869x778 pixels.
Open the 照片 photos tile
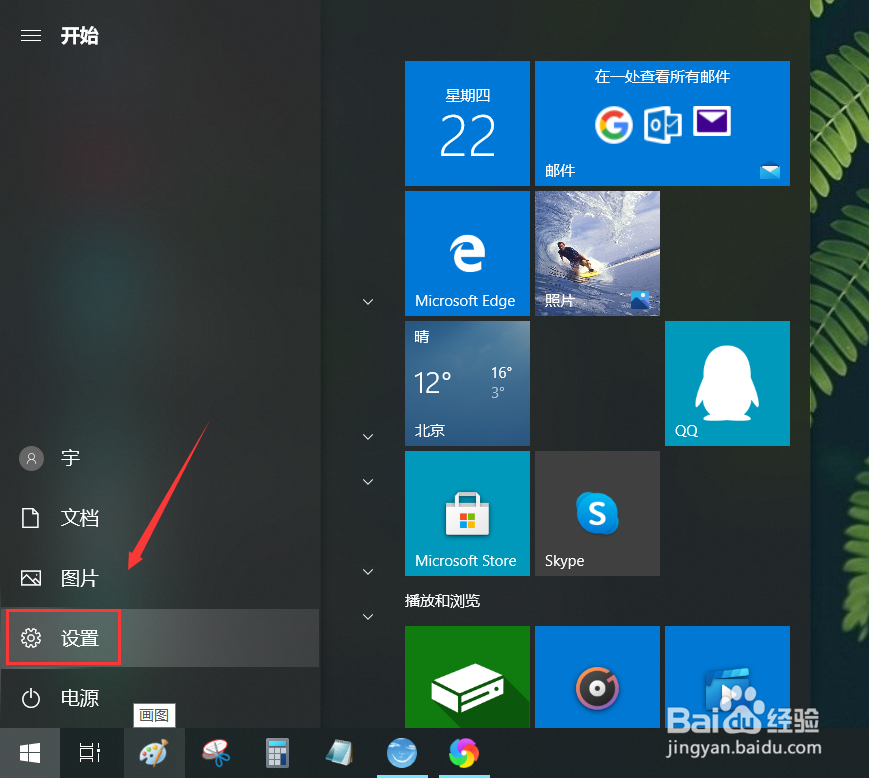tap(597, 253)
